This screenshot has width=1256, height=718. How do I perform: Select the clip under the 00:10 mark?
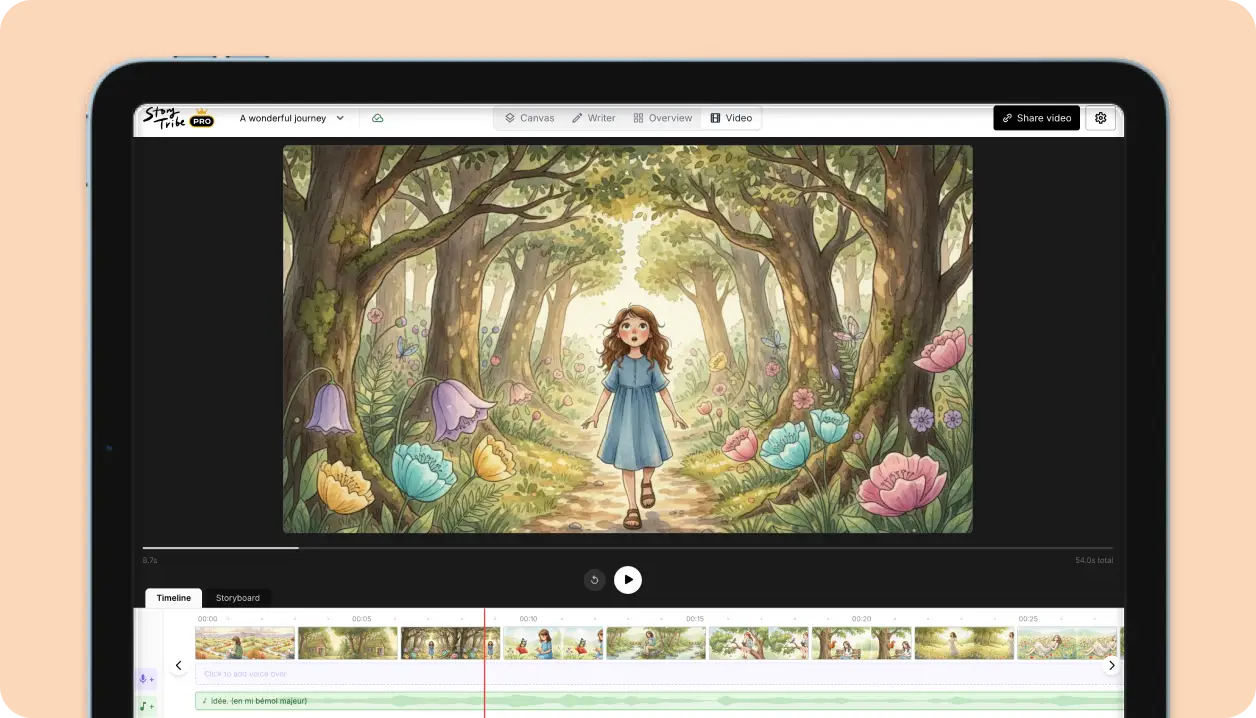point(553,643)
